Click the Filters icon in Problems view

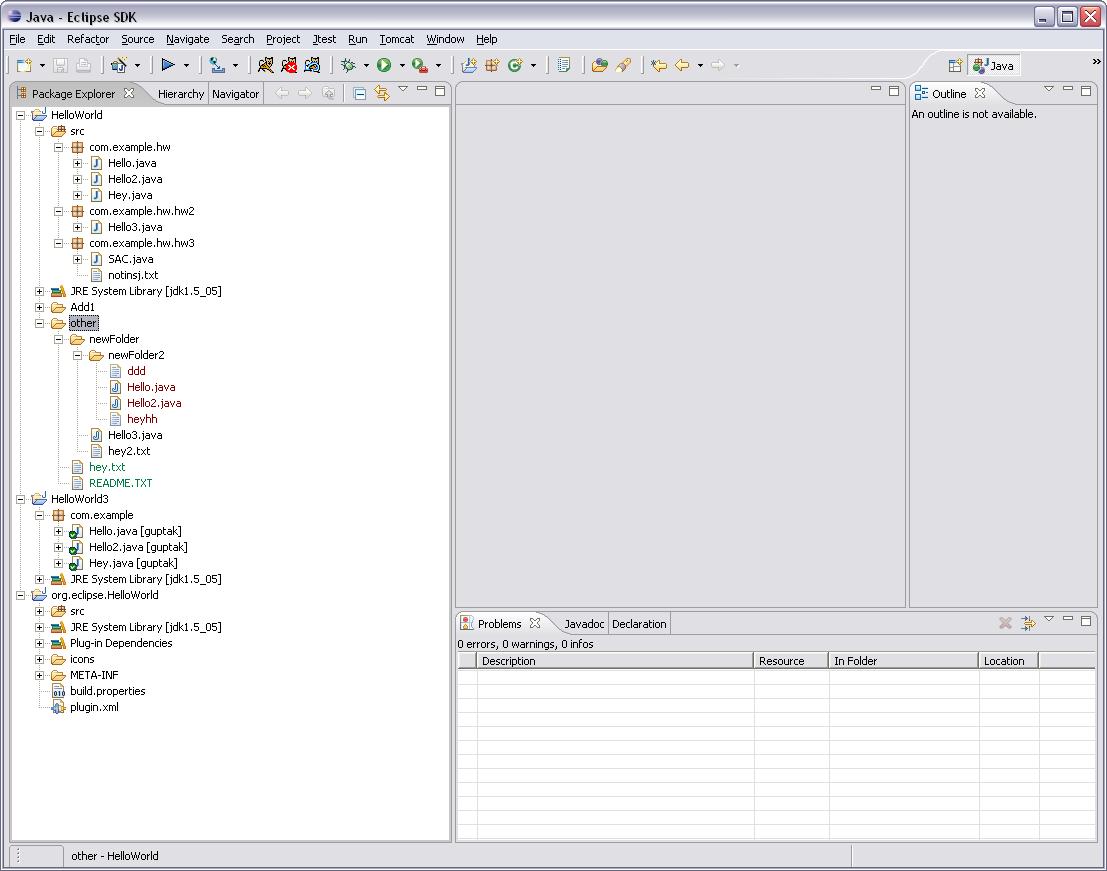[x=1028, y=623]
